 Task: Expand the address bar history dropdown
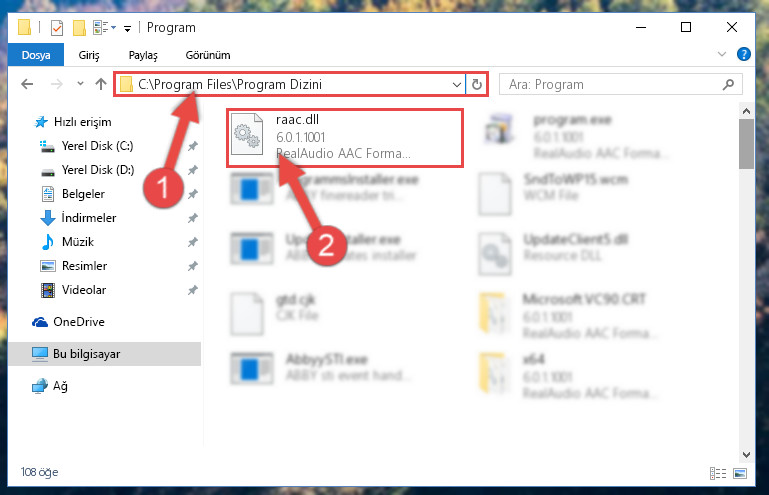pos(457,84)
